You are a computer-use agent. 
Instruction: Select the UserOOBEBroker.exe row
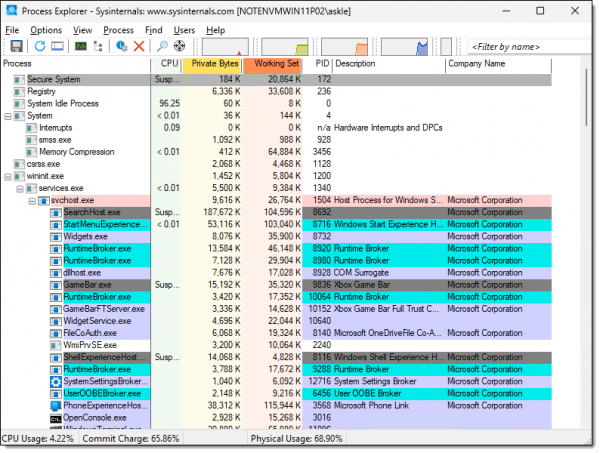[x=276, y=394]
